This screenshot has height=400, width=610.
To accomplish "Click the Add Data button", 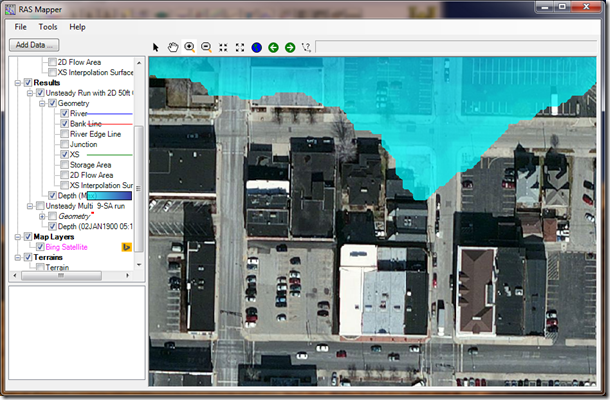I will tap(34, 45).
